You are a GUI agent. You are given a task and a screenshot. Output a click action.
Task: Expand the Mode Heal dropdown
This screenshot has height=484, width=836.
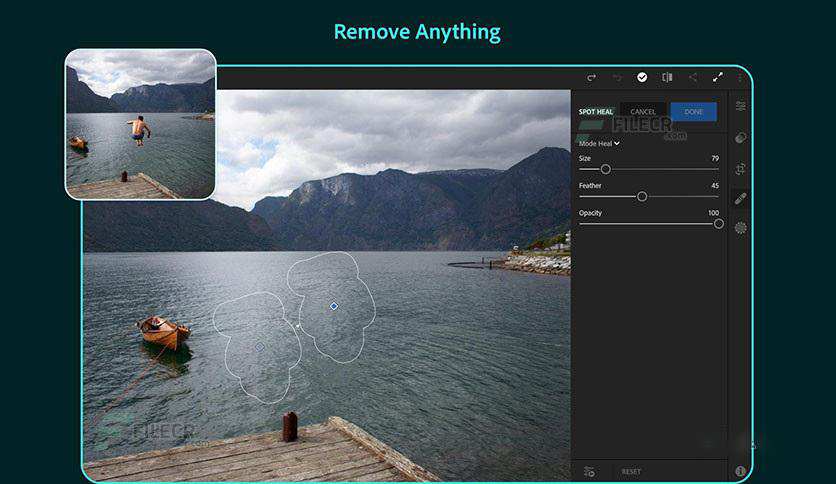[x=600, y=143]
